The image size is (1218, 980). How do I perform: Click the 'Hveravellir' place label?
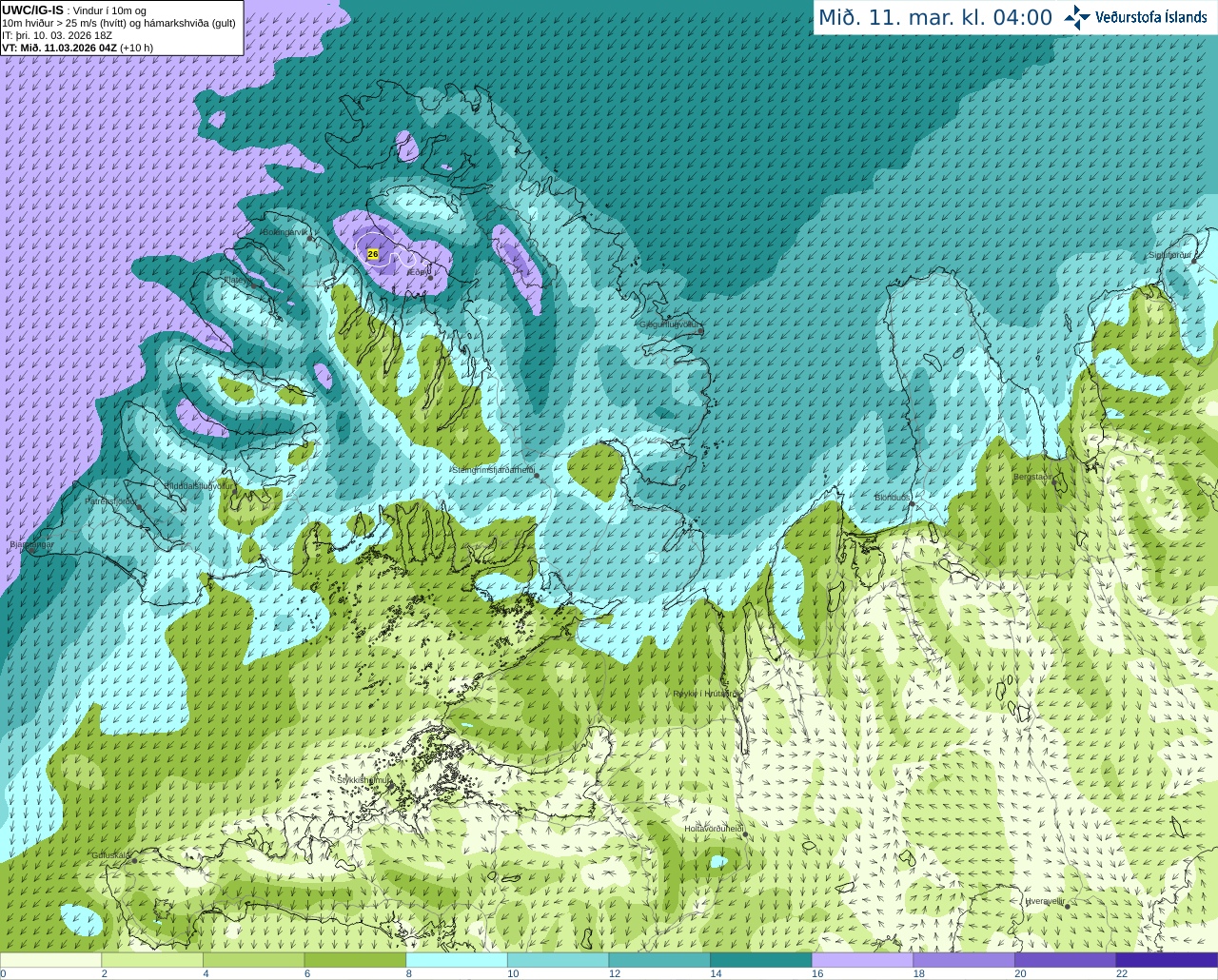point(1044,900)
